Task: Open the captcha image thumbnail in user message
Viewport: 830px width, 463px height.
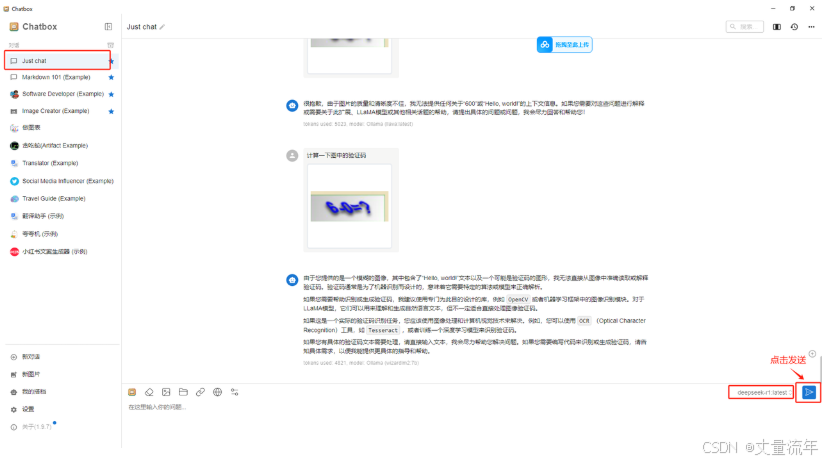Action: tap(349, 206)
